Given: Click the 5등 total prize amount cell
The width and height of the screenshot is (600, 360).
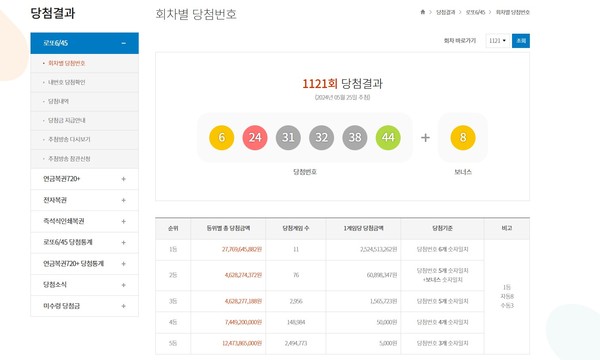Looking at the screenshot, I should (x=228, y=343).
